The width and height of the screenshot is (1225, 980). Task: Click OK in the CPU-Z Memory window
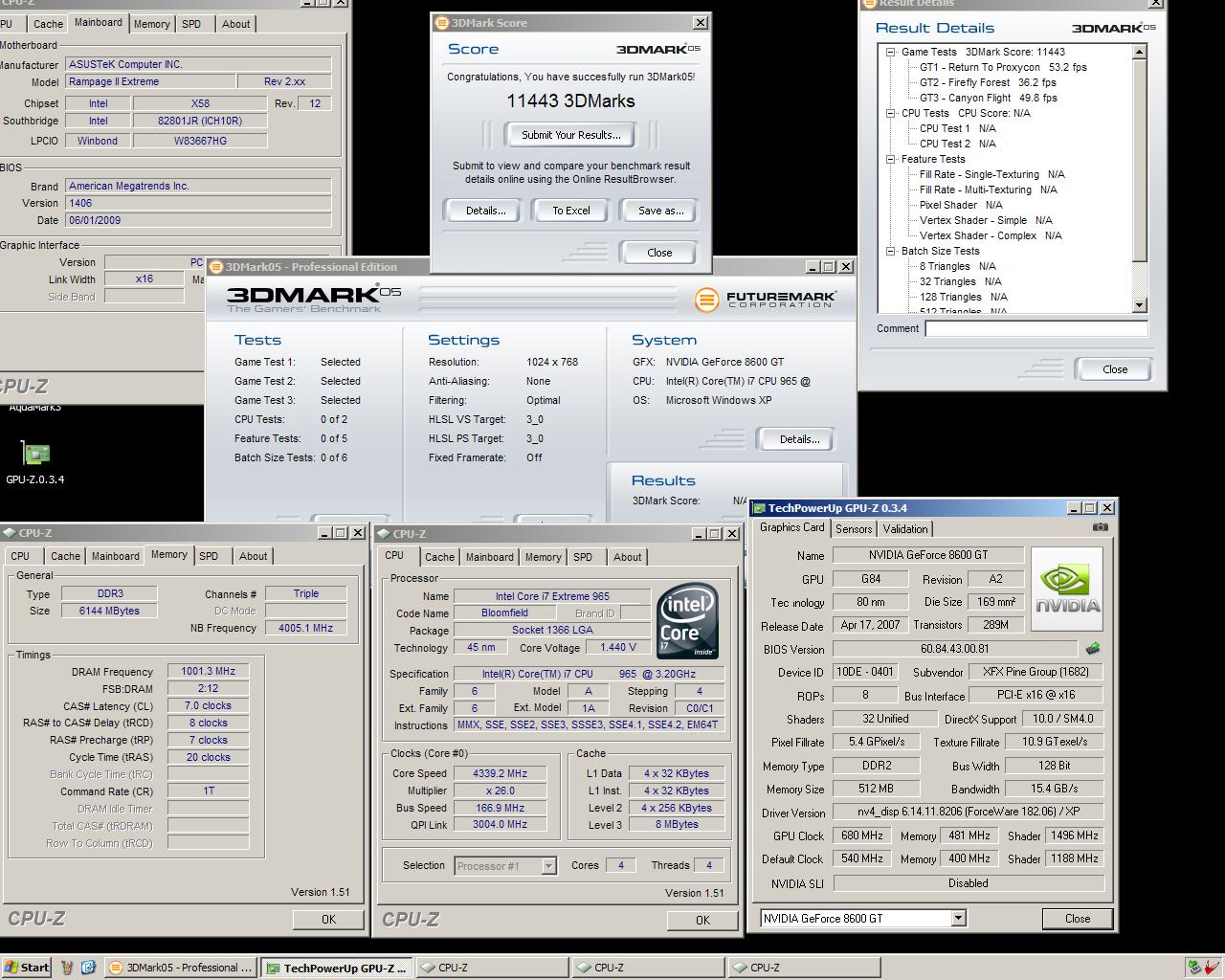[328, 919]
